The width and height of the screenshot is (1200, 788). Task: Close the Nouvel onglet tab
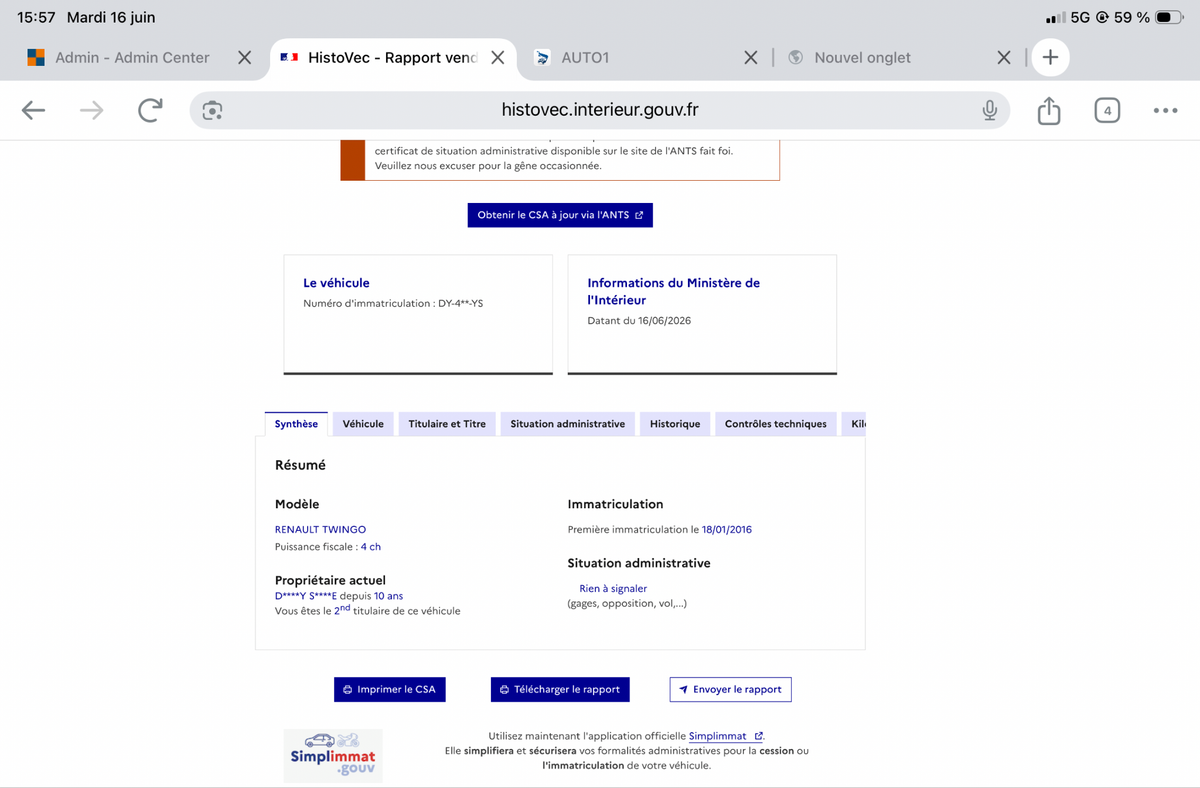pos(1004,58)
